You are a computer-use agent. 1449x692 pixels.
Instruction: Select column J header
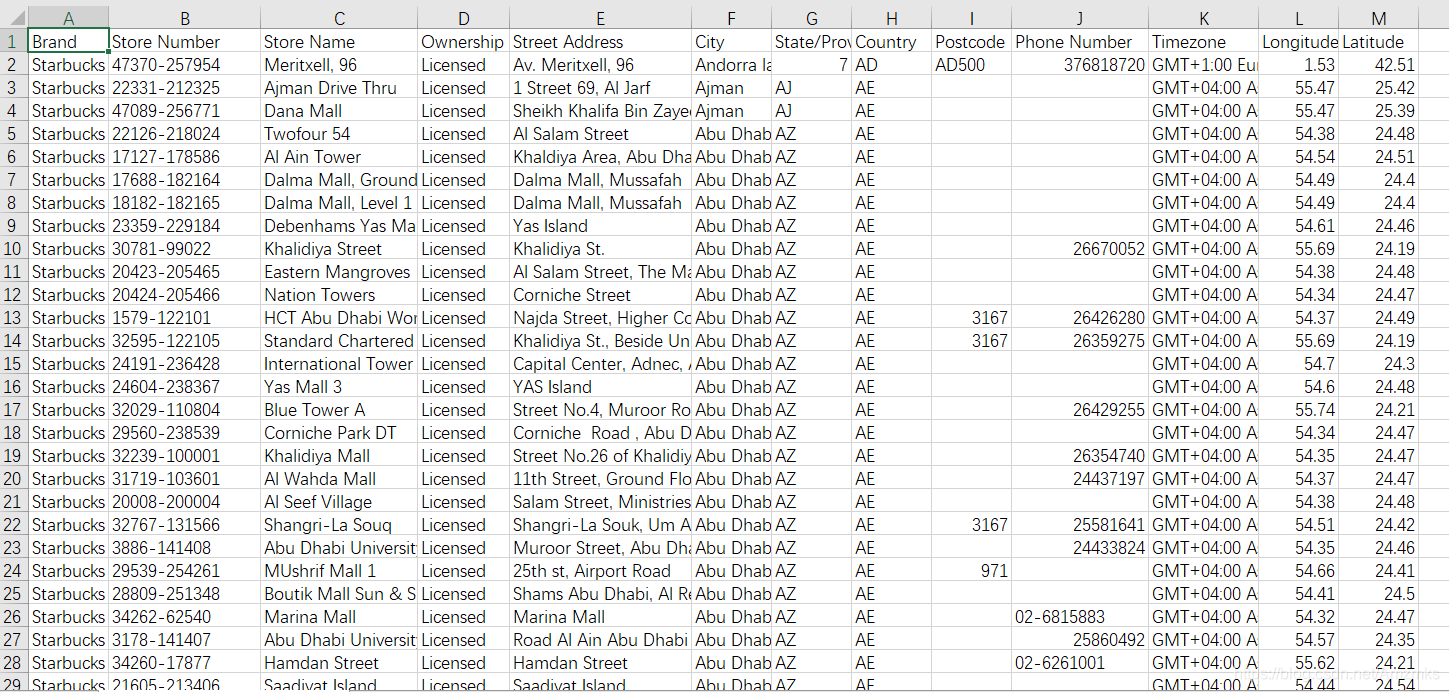(x=1080, y=18)
